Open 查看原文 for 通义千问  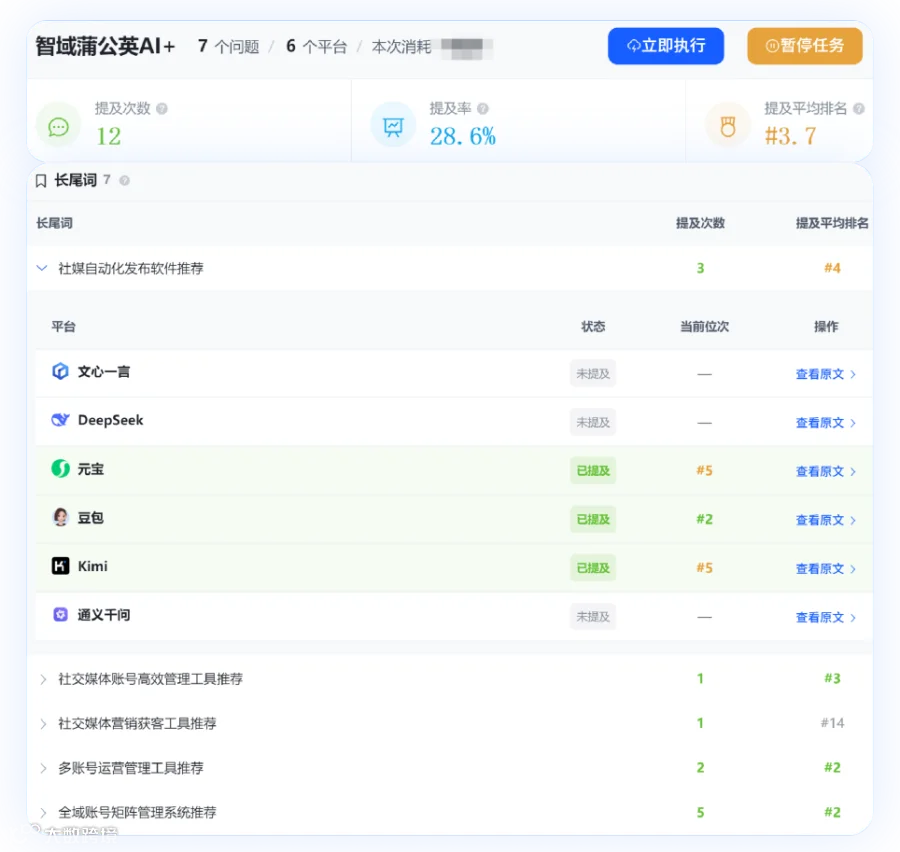825,618
